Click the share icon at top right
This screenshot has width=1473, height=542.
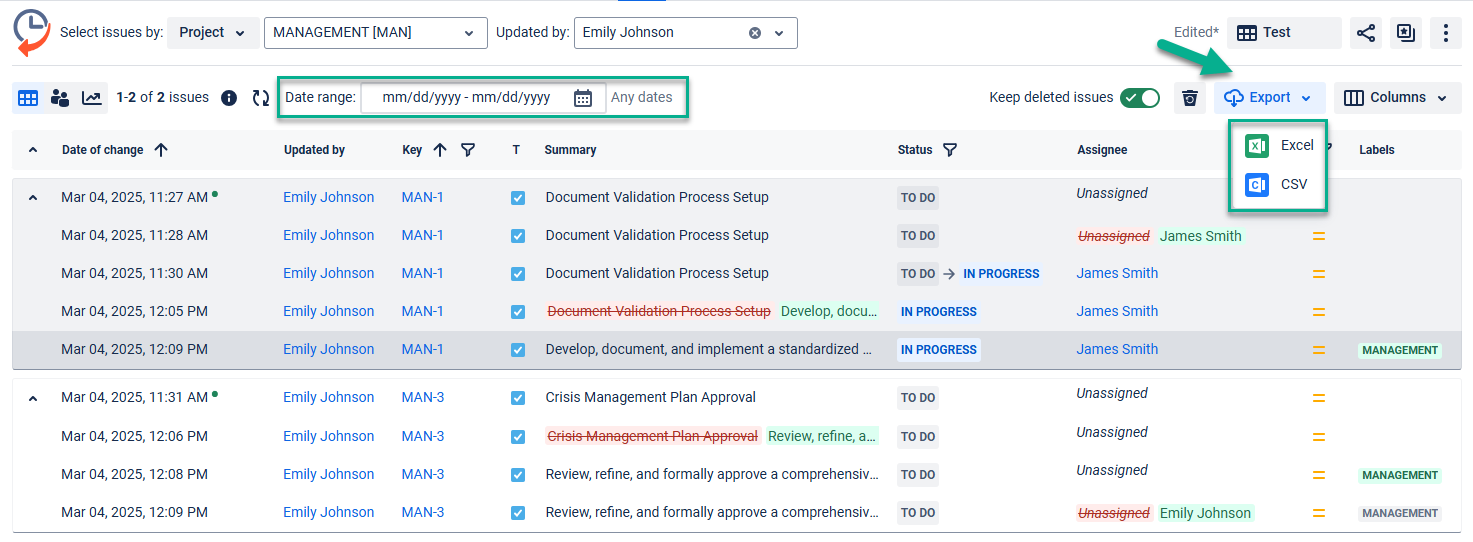[x=1365, y=33]
